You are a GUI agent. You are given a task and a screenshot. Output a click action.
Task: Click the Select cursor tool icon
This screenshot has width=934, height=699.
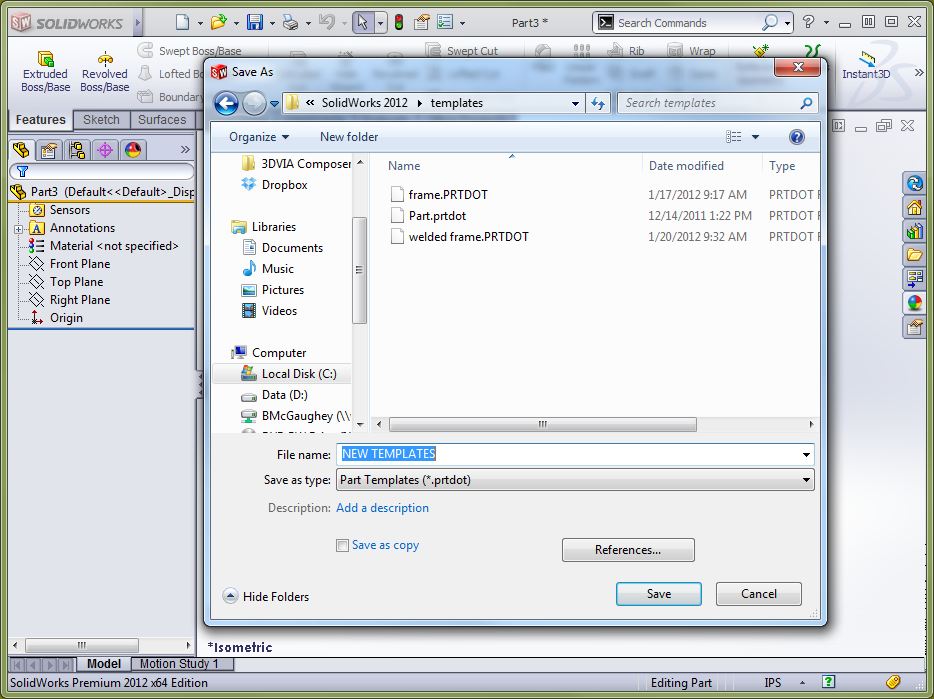point(362,23)
